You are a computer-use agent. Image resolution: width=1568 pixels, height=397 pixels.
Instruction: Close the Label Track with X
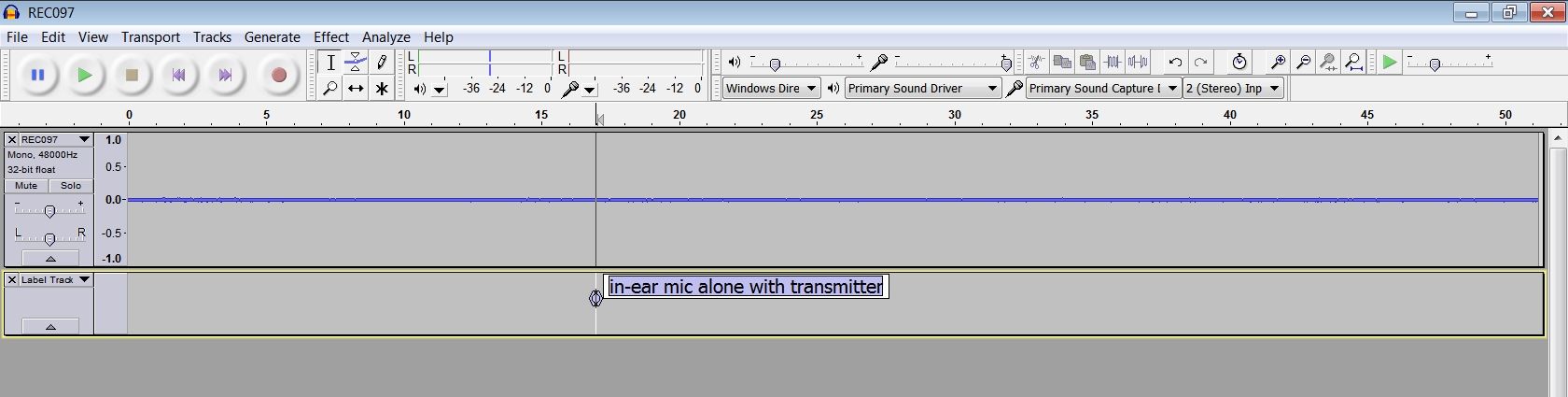tap(11, 280)
